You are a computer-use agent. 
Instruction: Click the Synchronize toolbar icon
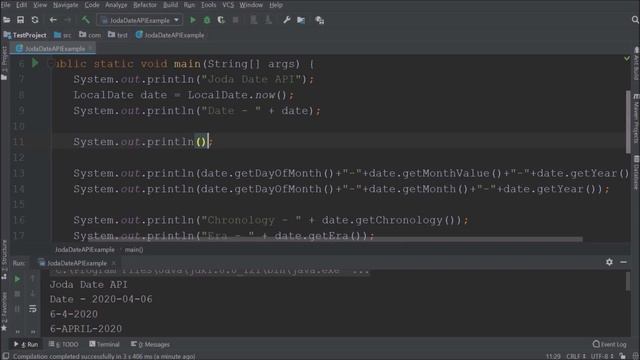tap(35, 20)
